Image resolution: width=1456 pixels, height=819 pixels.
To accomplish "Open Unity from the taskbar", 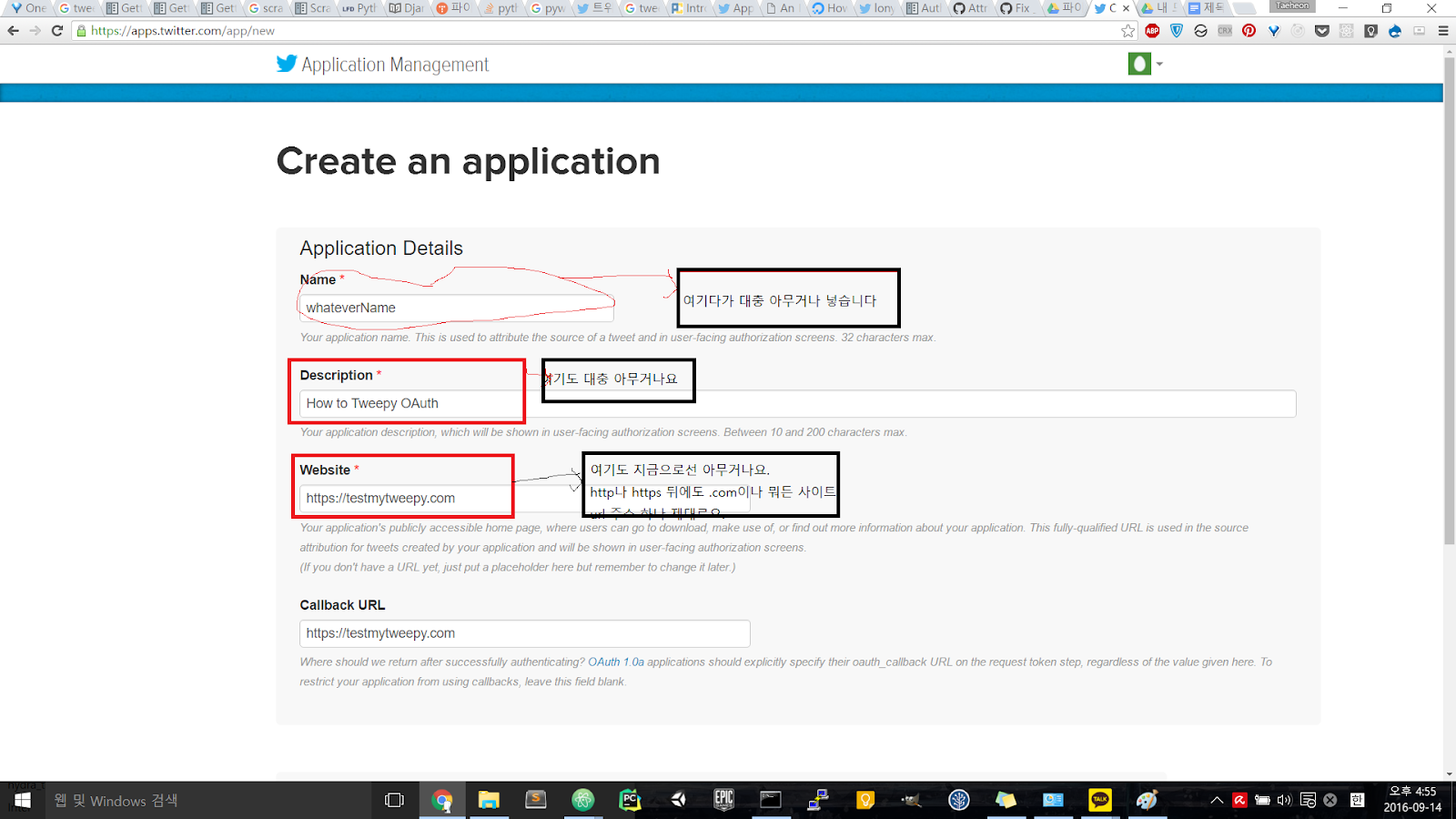I will 678,800.
